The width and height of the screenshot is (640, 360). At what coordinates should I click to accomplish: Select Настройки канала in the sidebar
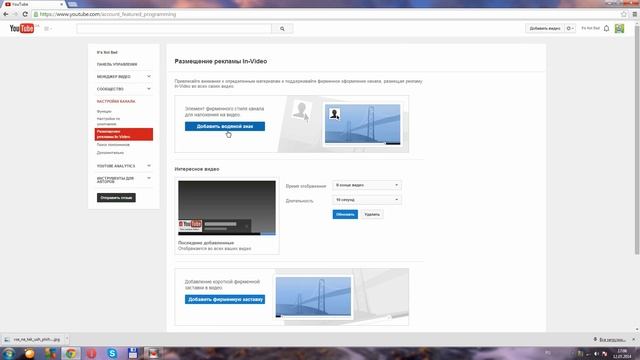pos(116,101)
